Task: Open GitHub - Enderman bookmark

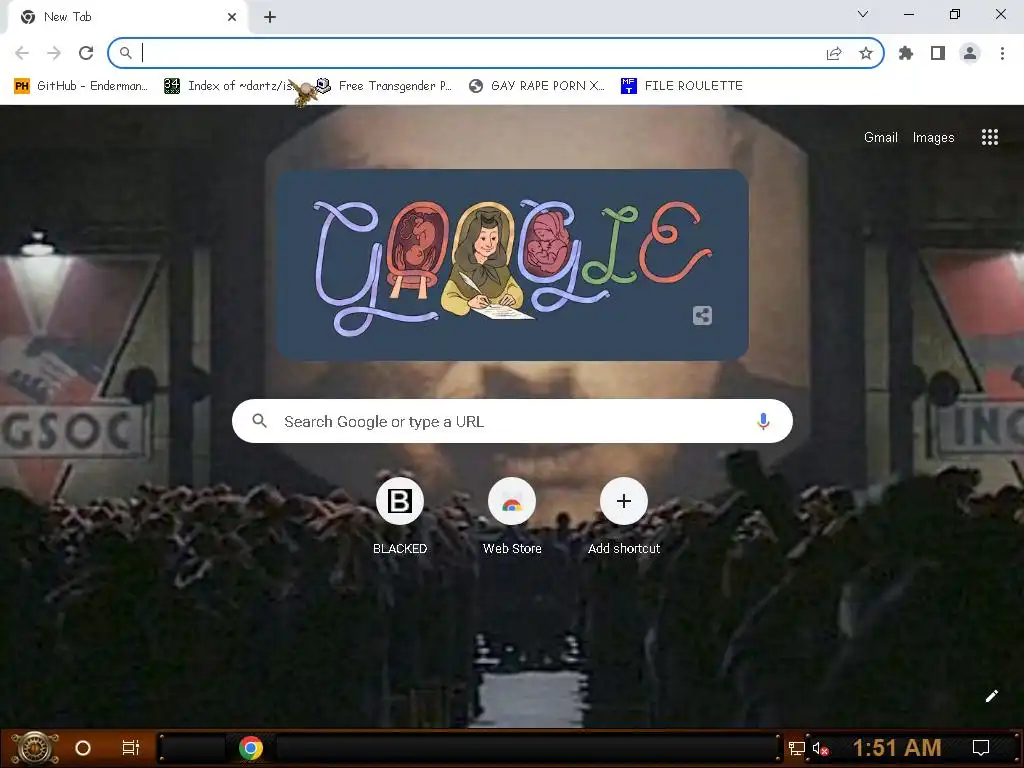Action: pos(82,86)
